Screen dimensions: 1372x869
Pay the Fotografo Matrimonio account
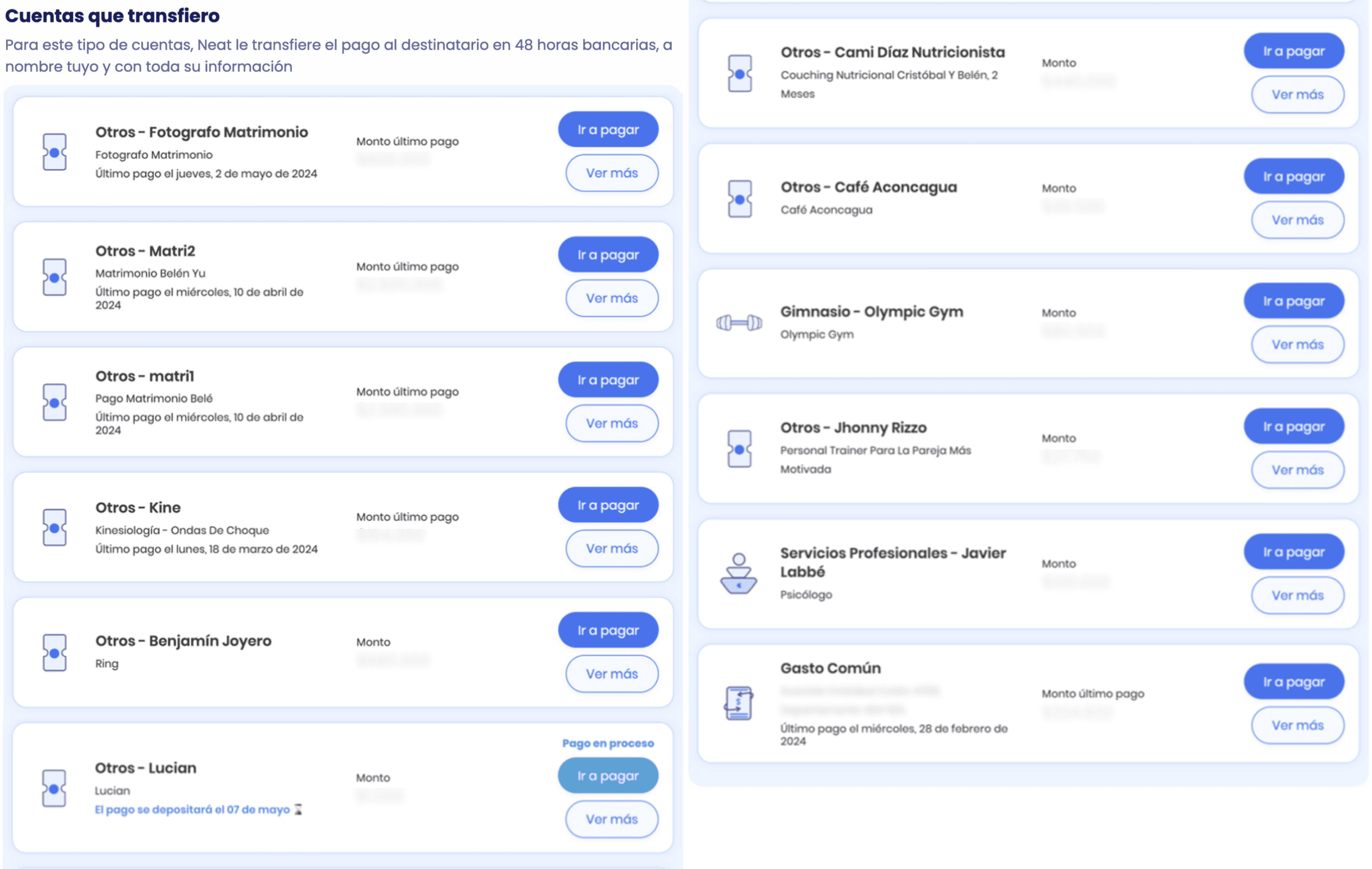click(608, 130)
